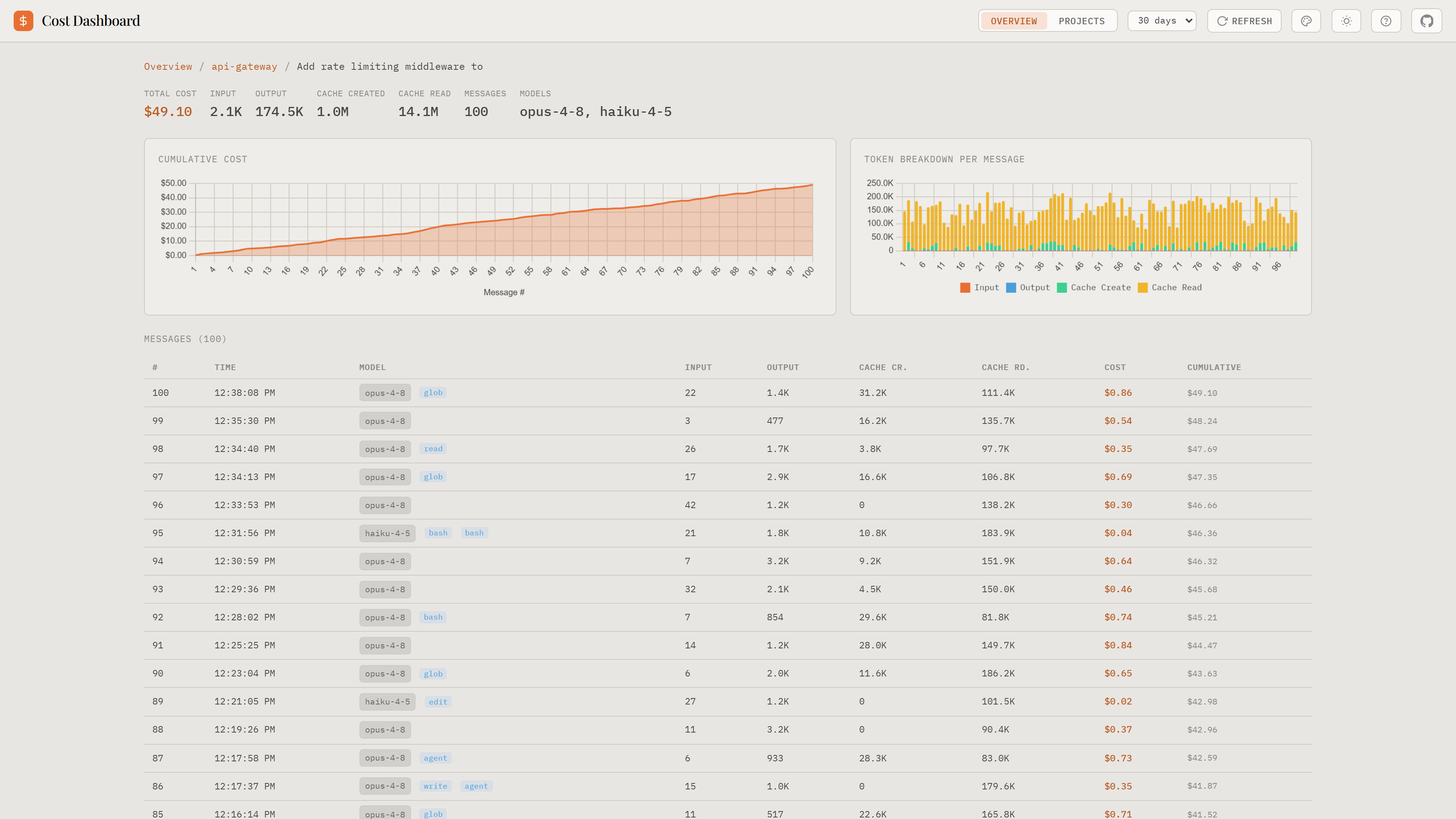Click the agent tag on message 87
1456x819 pixels.
pyautogui.click(x=435, y=758)
